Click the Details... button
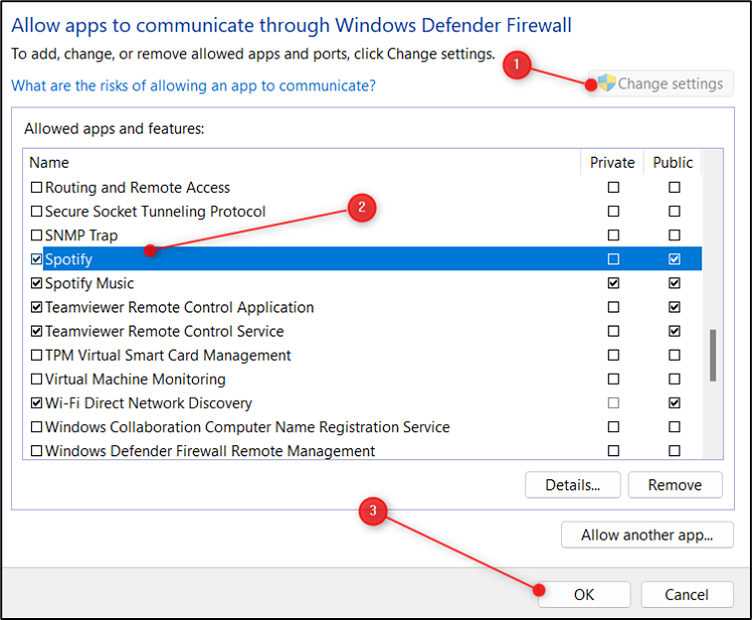 click(x=573, y=485)
